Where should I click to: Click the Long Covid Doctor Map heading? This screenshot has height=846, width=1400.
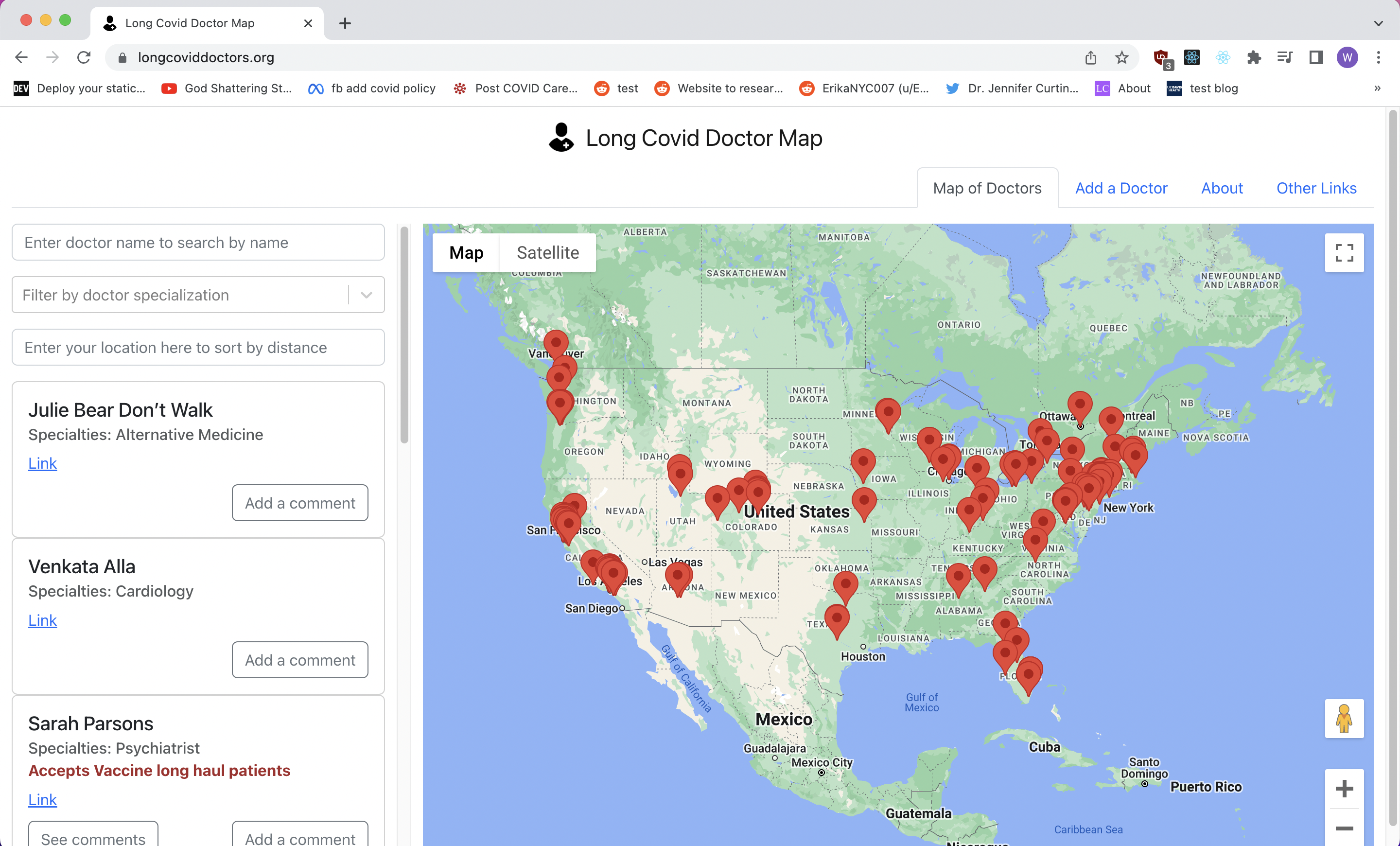point(704,138)
